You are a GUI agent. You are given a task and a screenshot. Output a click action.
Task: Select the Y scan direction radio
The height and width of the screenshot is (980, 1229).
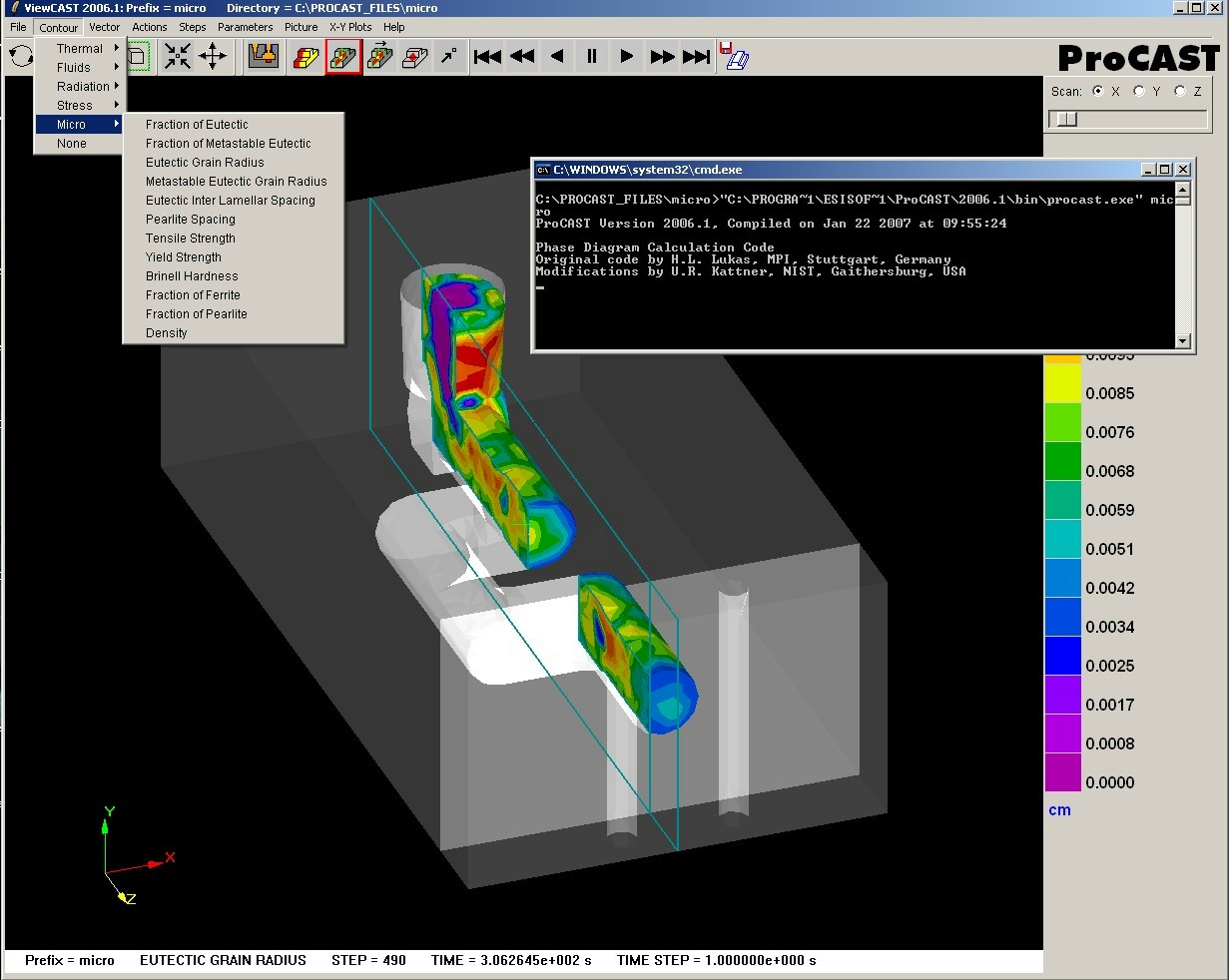click(1139, 91)
